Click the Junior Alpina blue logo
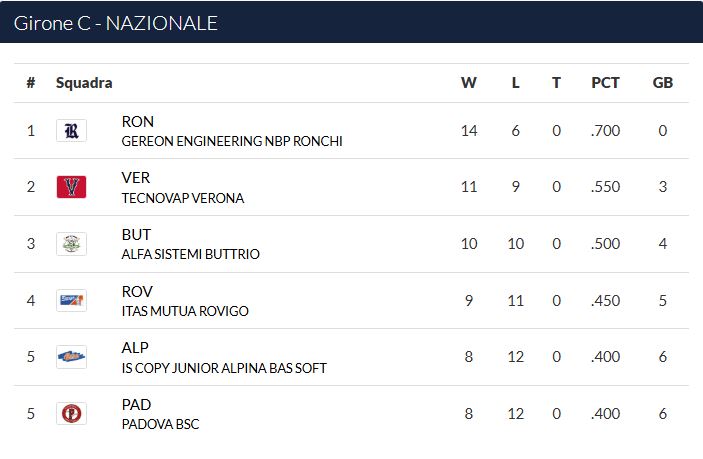703x459 pixels. point(71,357)
